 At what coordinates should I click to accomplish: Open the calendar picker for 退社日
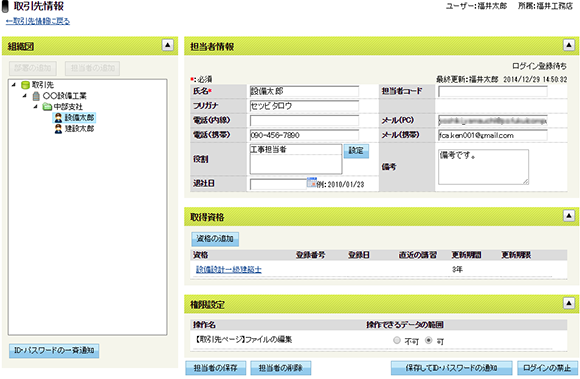312,182
